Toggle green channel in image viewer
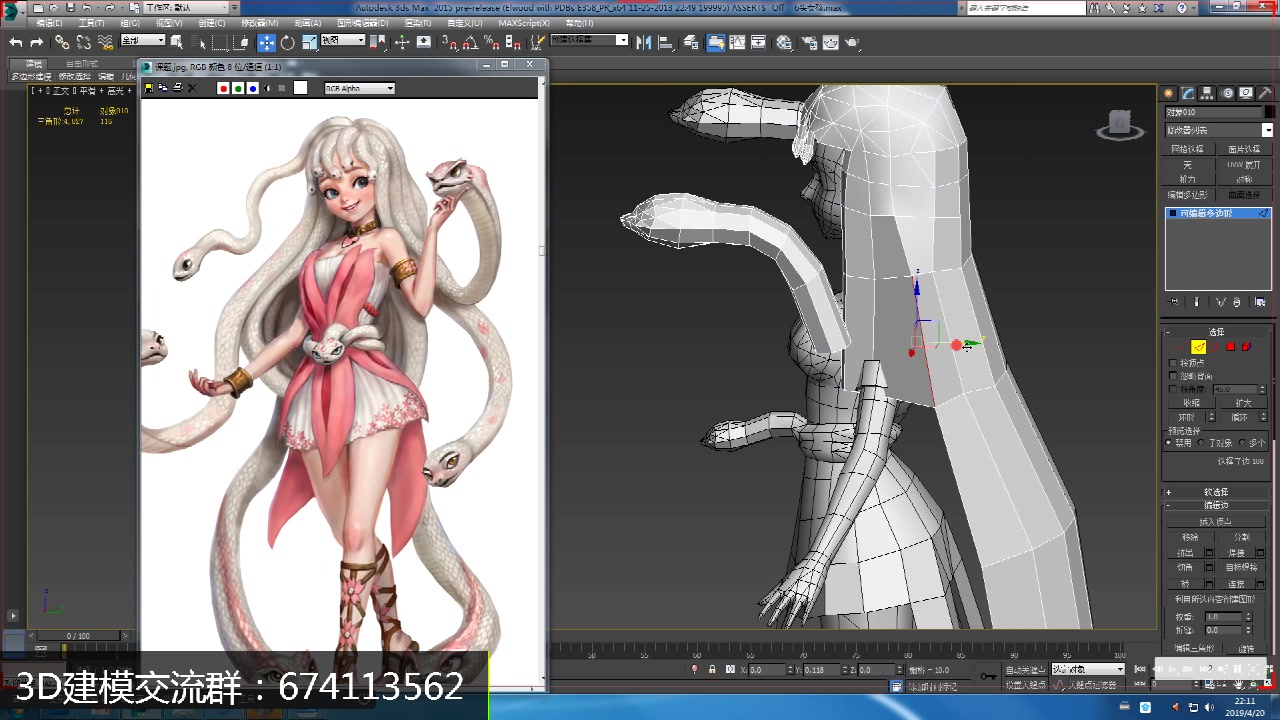 pyautogui.click(x=238, y=88)
